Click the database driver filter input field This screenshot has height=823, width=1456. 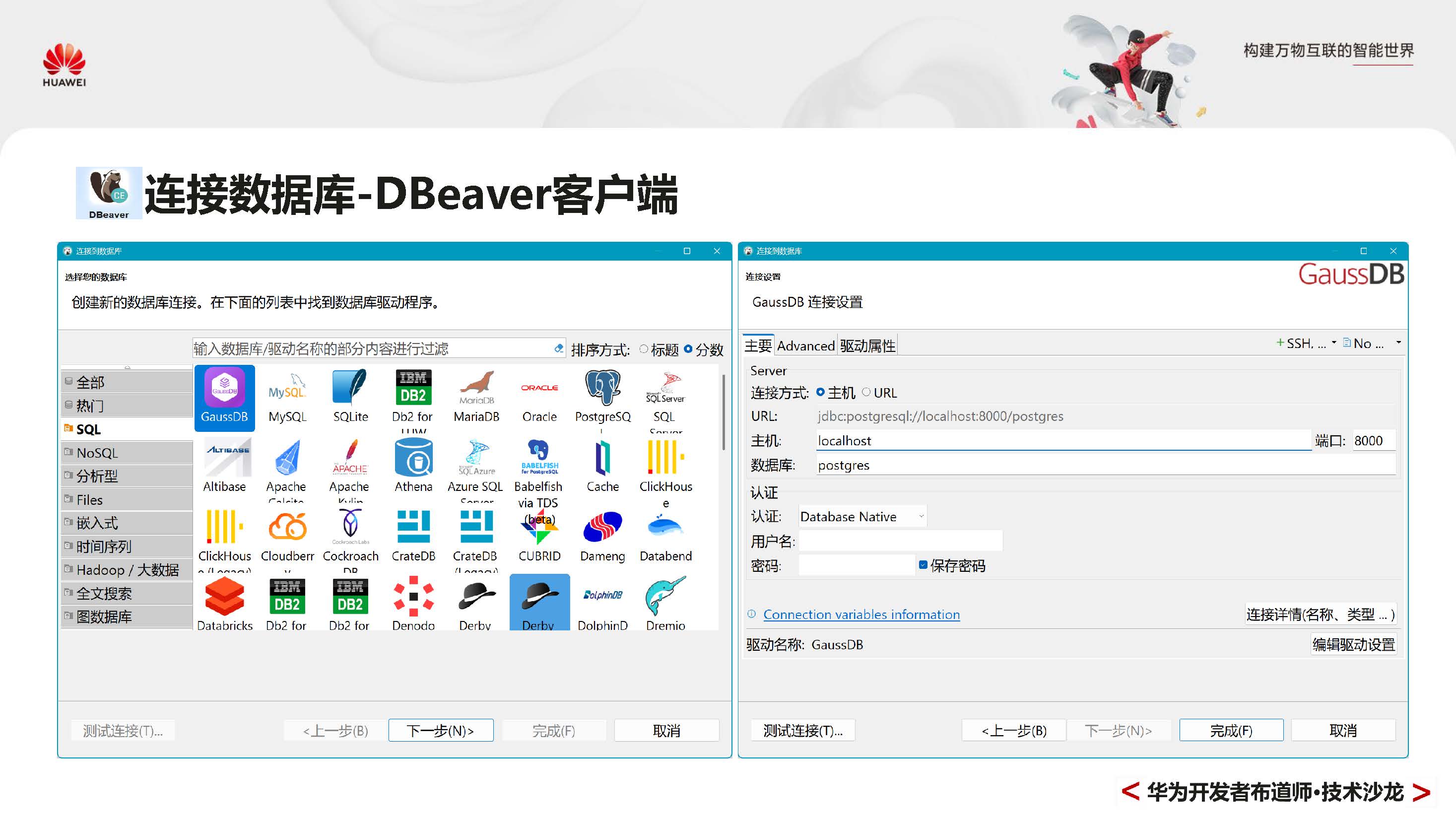coord(373,349)
